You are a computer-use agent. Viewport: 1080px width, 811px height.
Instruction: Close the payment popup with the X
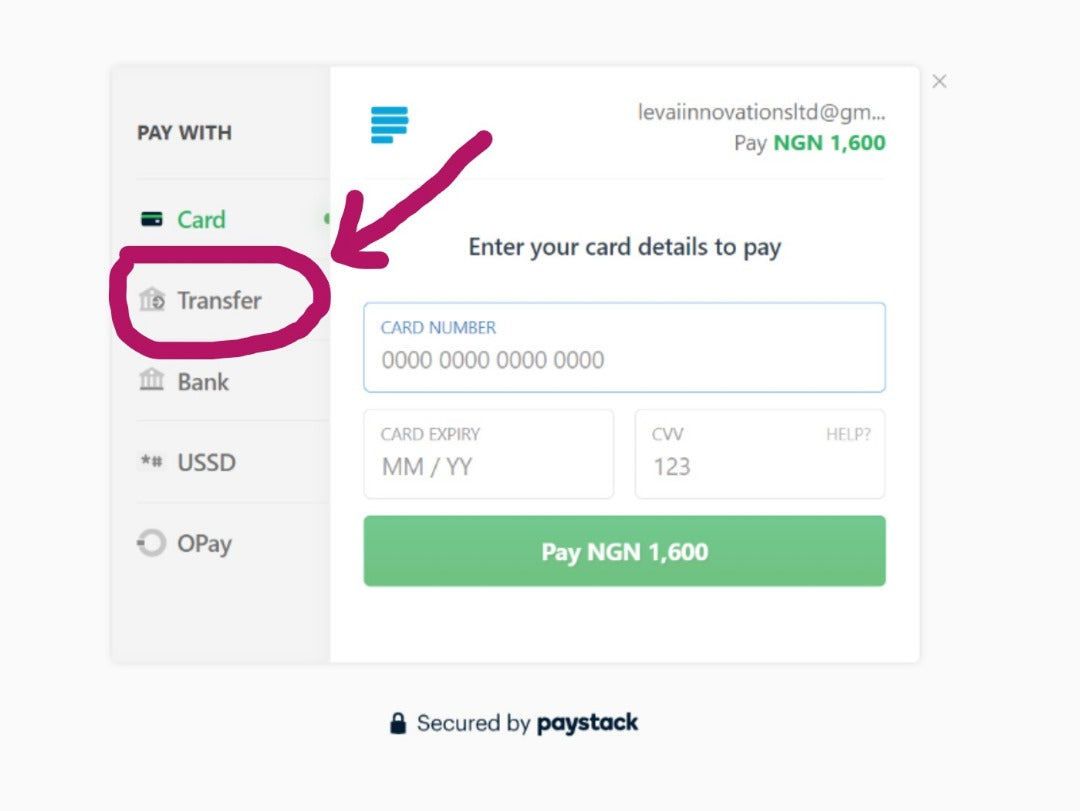[x=939, y=82]
